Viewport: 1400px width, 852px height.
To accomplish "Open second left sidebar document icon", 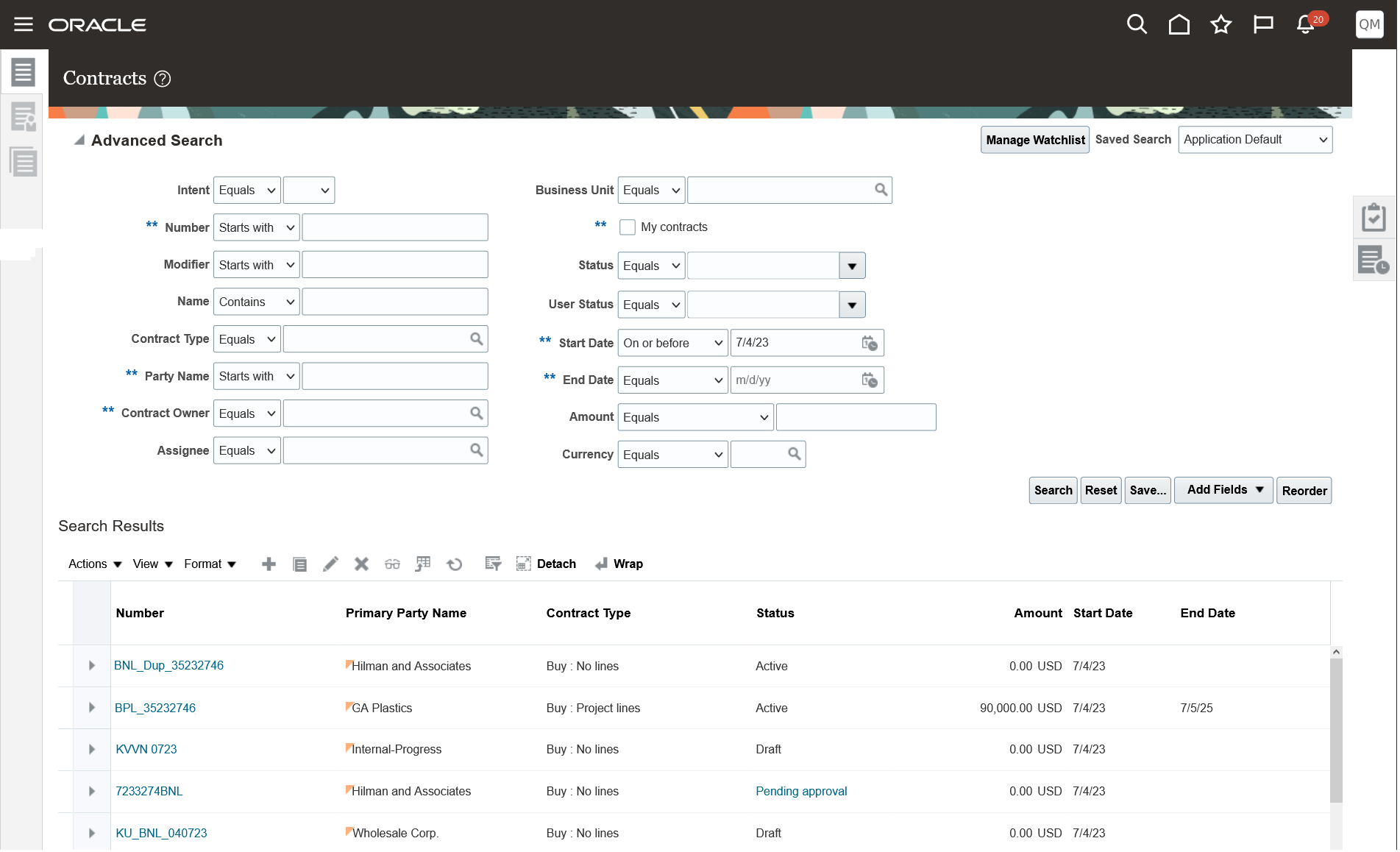I will 24,117.
